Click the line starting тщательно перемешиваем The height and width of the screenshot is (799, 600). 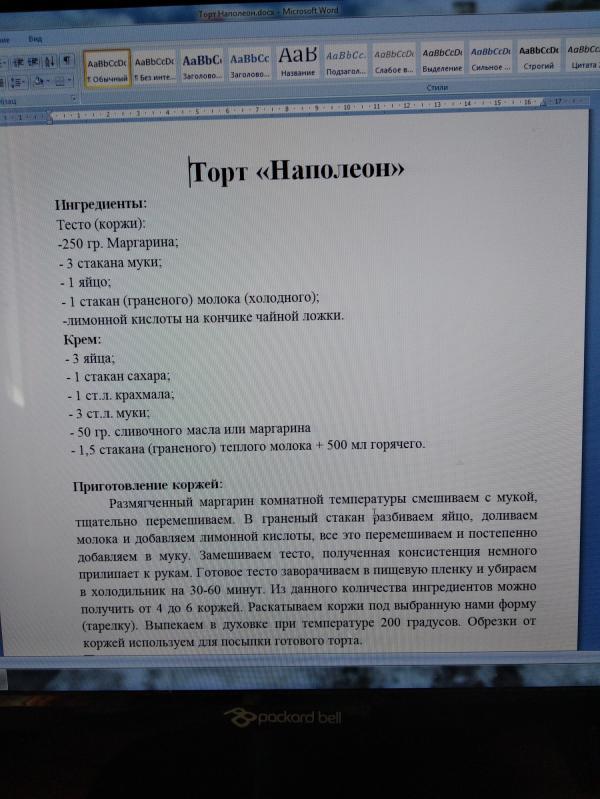(x=306, y=519)
